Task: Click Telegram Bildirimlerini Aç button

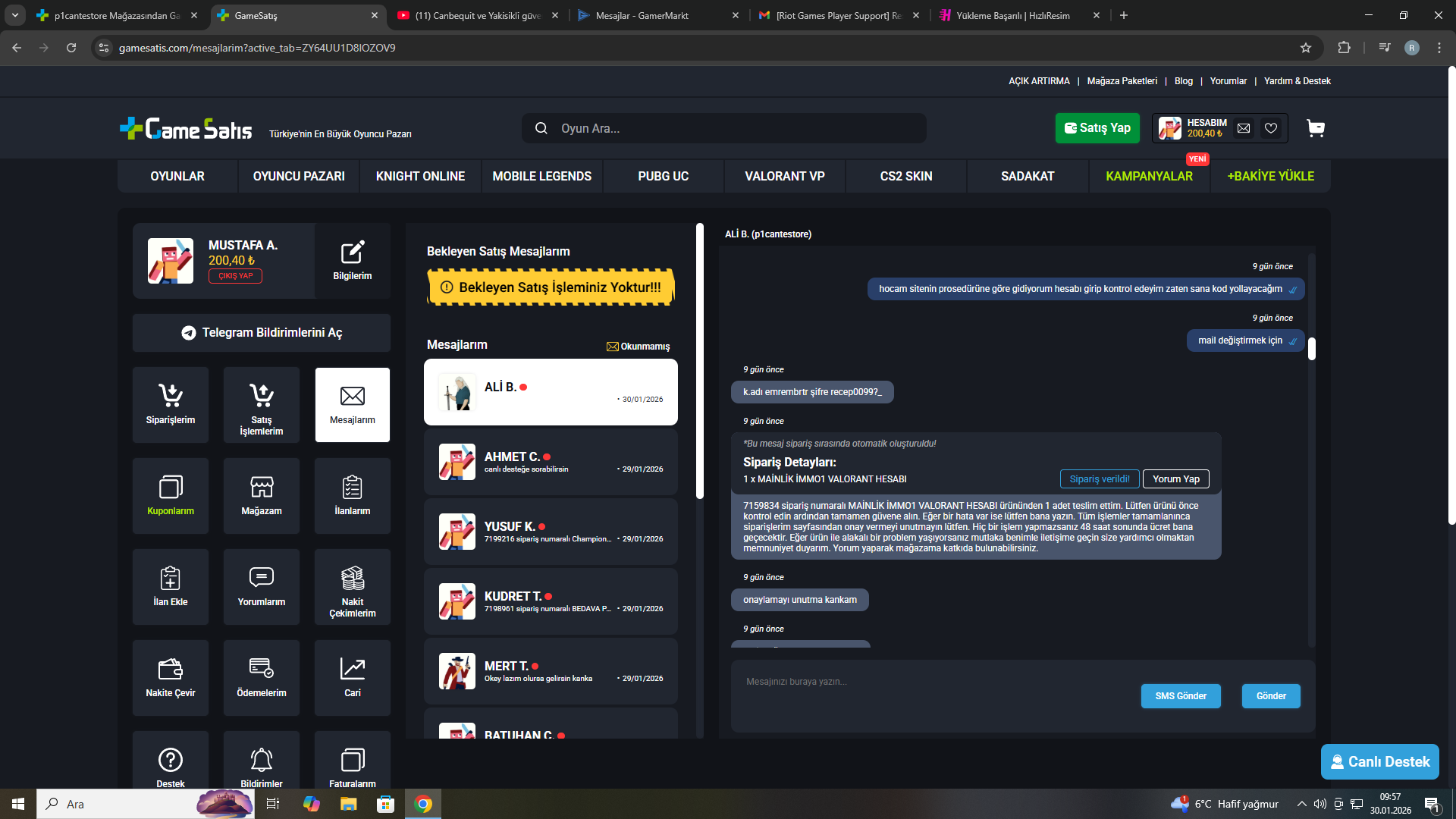Action: coord(262,333)
